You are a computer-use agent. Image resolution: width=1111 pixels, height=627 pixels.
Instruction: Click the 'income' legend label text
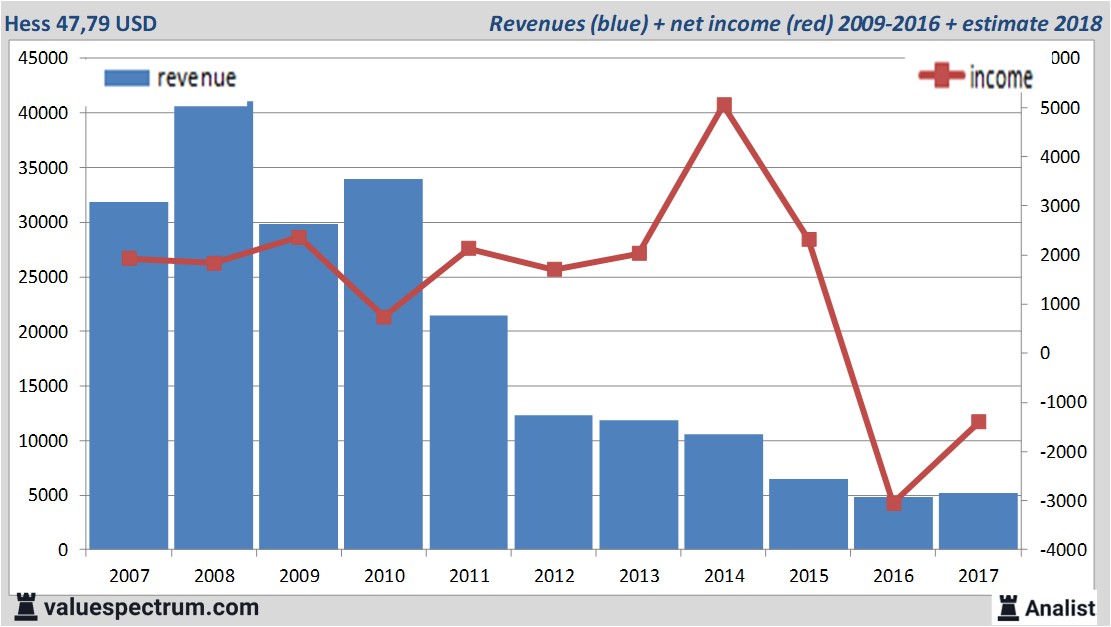coord(1001,77)
